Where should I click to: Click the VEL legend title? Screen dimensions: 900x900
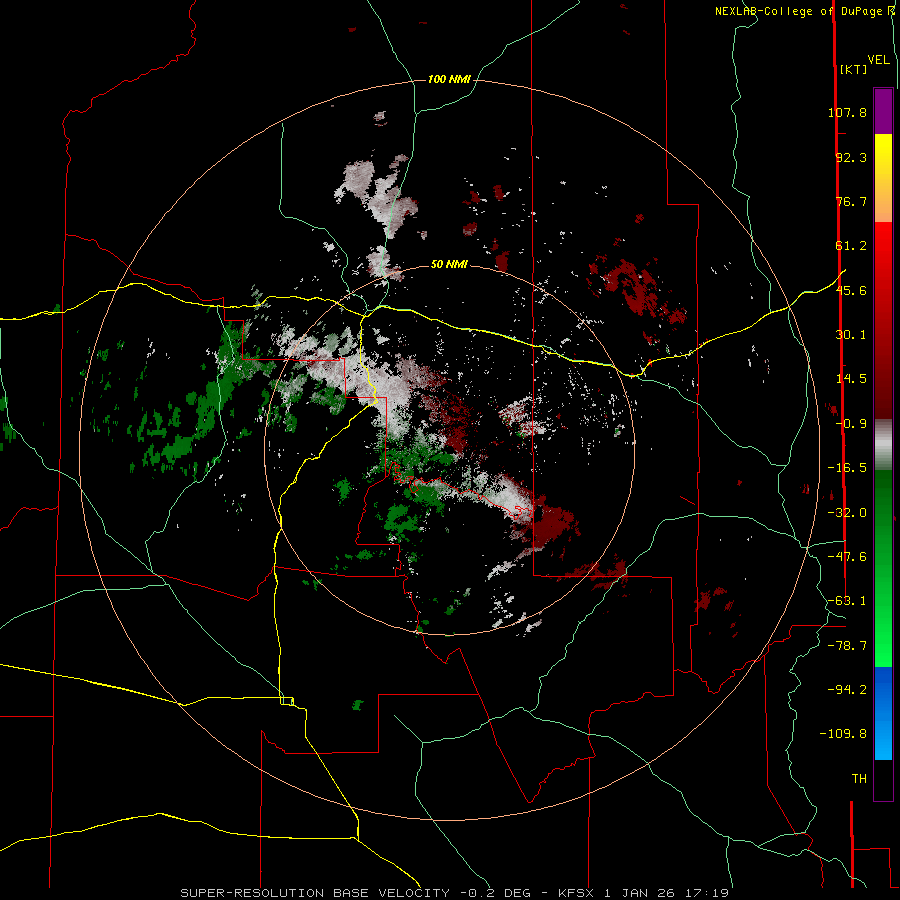pos(878,60)
